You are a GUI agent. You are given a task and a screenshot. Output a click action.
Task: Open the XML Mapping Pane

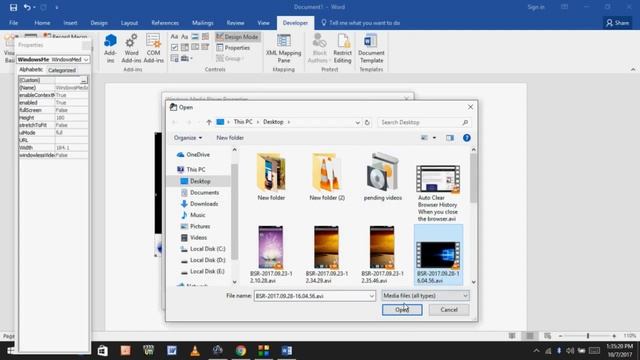pyautogui.click(x=284, y=49)
